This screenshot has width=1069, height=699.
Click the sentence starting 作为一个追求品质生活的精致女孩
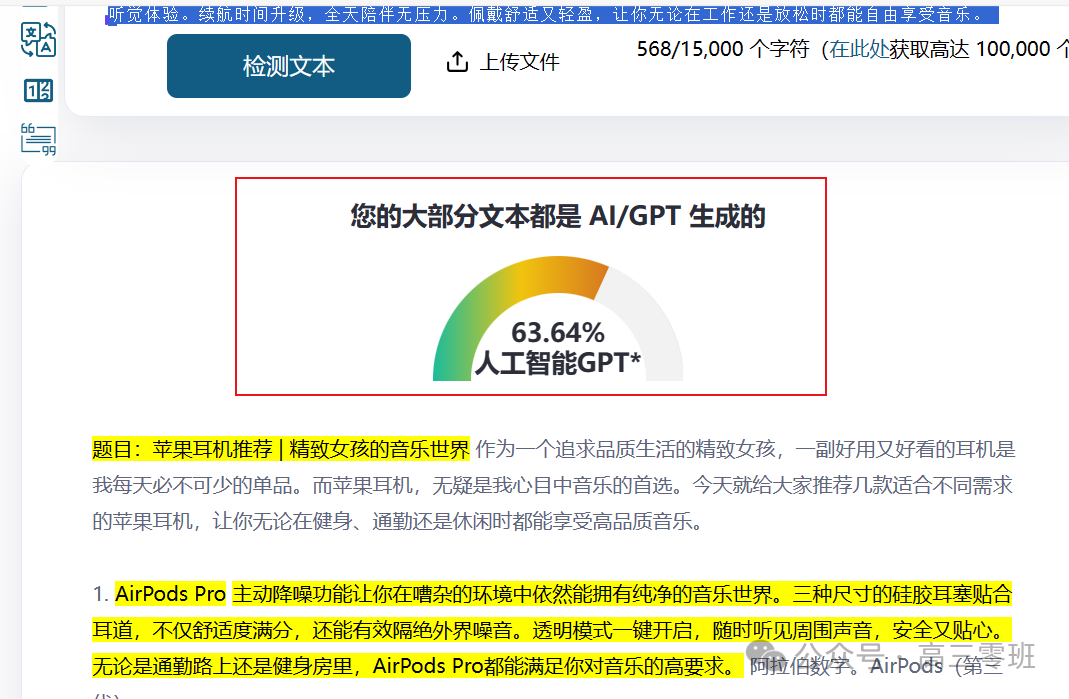point(746,449)
